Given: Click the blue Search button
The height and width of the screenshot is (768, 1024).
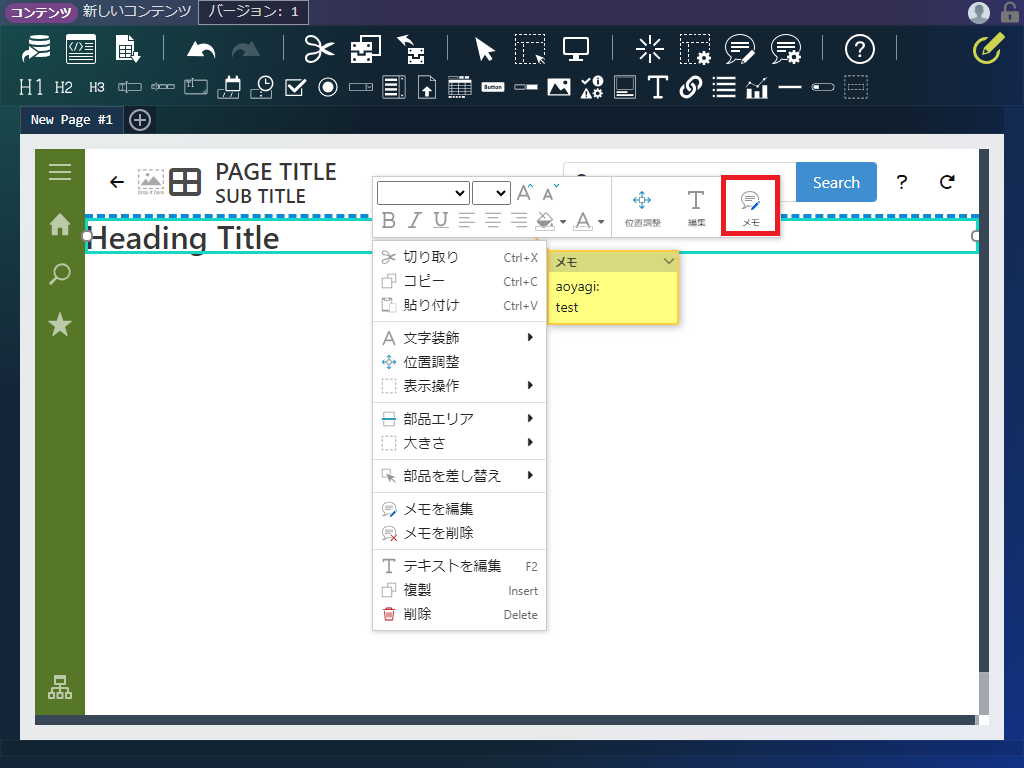Looking at the screenshot, I should click(x=836, y=182).
